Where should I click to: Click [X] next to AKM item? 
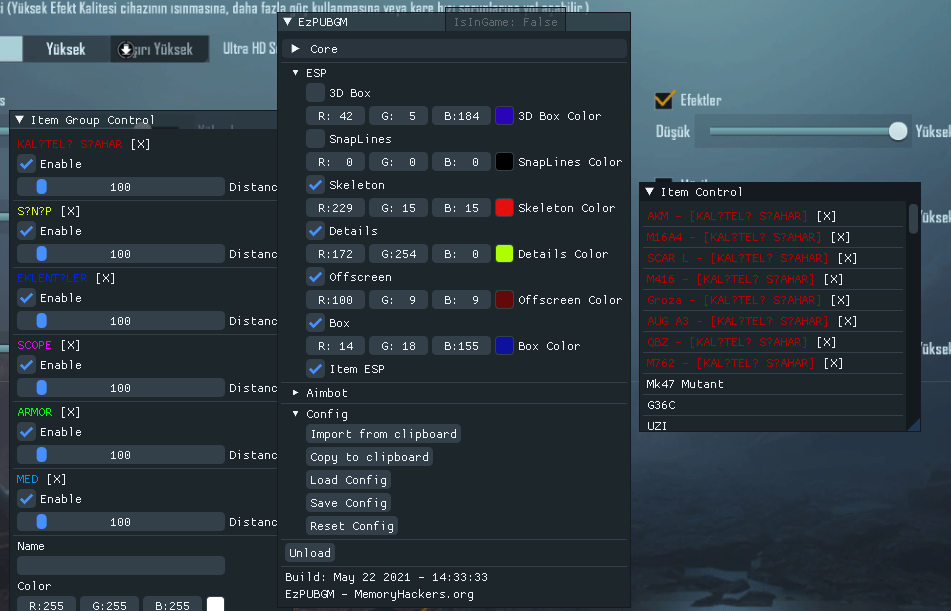pos(826,216)
